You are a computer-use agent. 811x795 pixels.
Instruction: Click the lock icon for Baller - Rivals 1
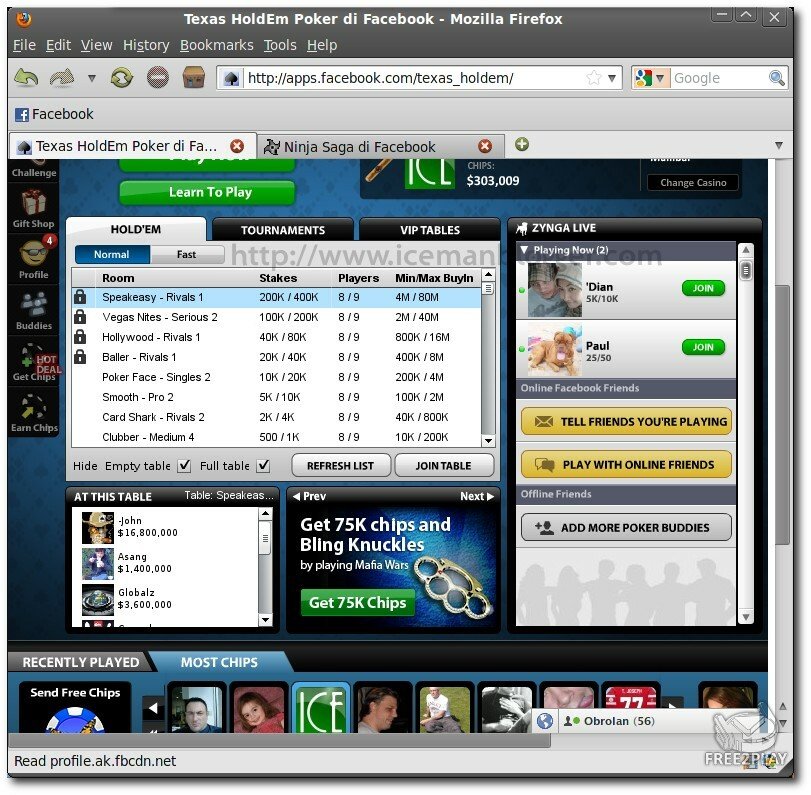80,357
